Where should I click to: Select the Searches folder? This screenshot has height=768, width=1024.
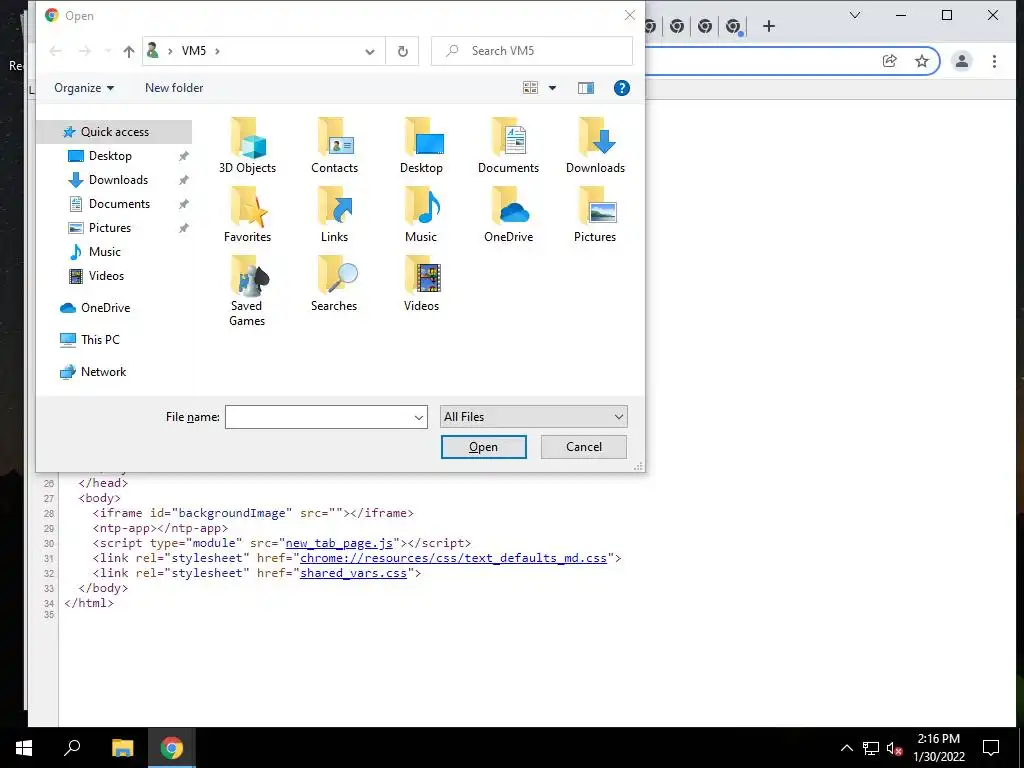coord(334,284)
